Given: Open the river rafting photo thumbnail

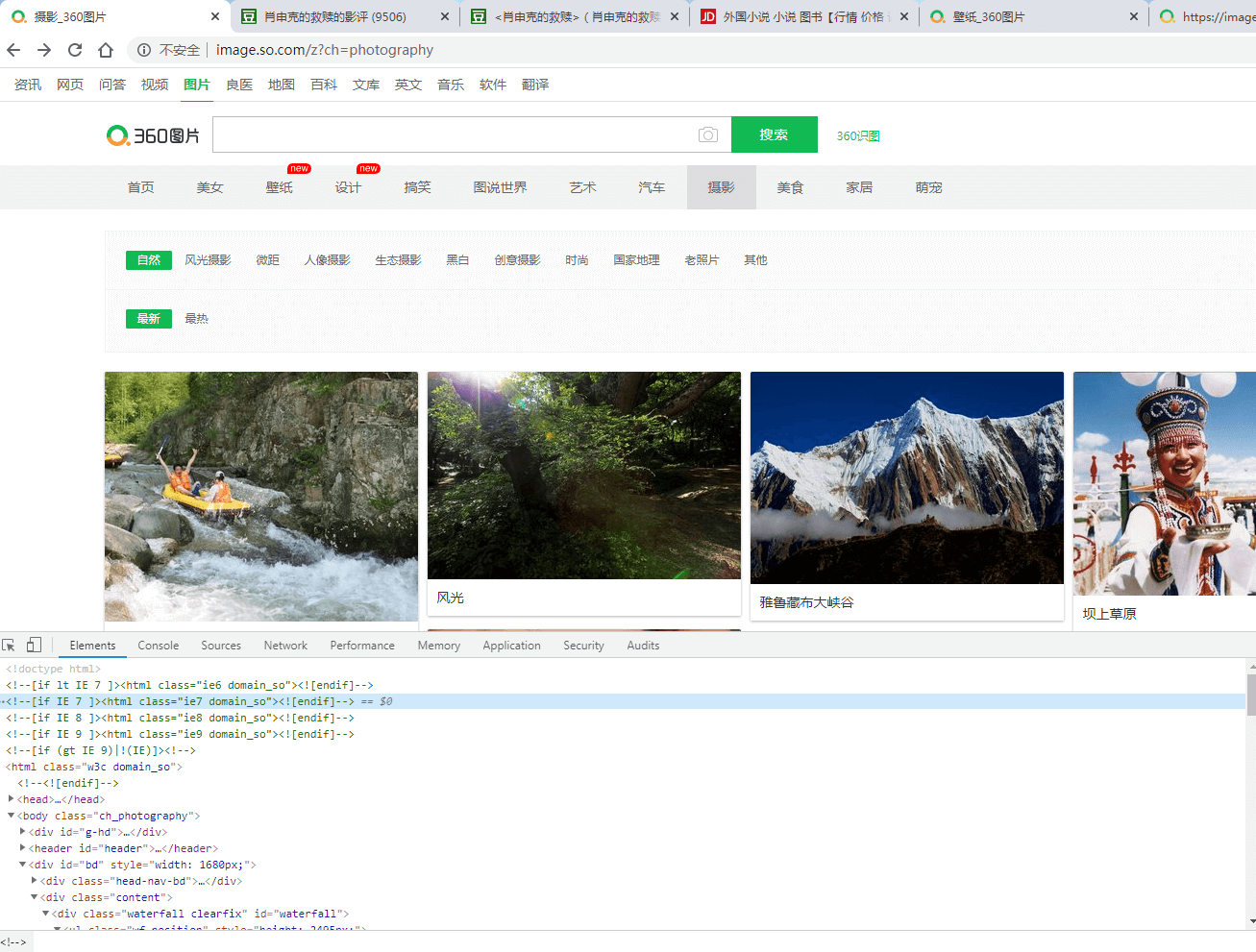Looking at the screenshot, I should coord(261,497).
